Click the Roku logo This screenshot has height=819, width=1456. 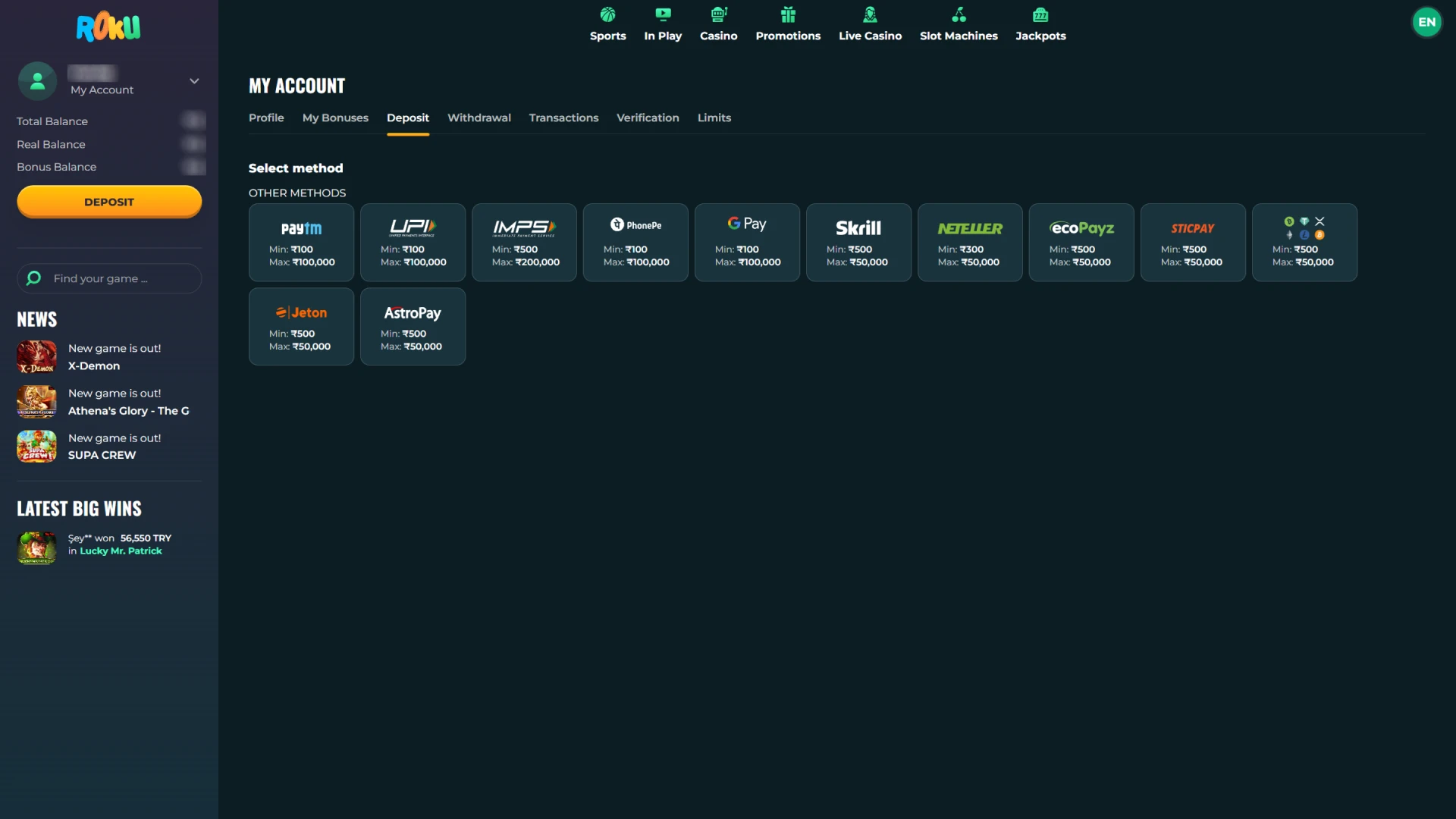pyautogui.click(x=108, y=27)
